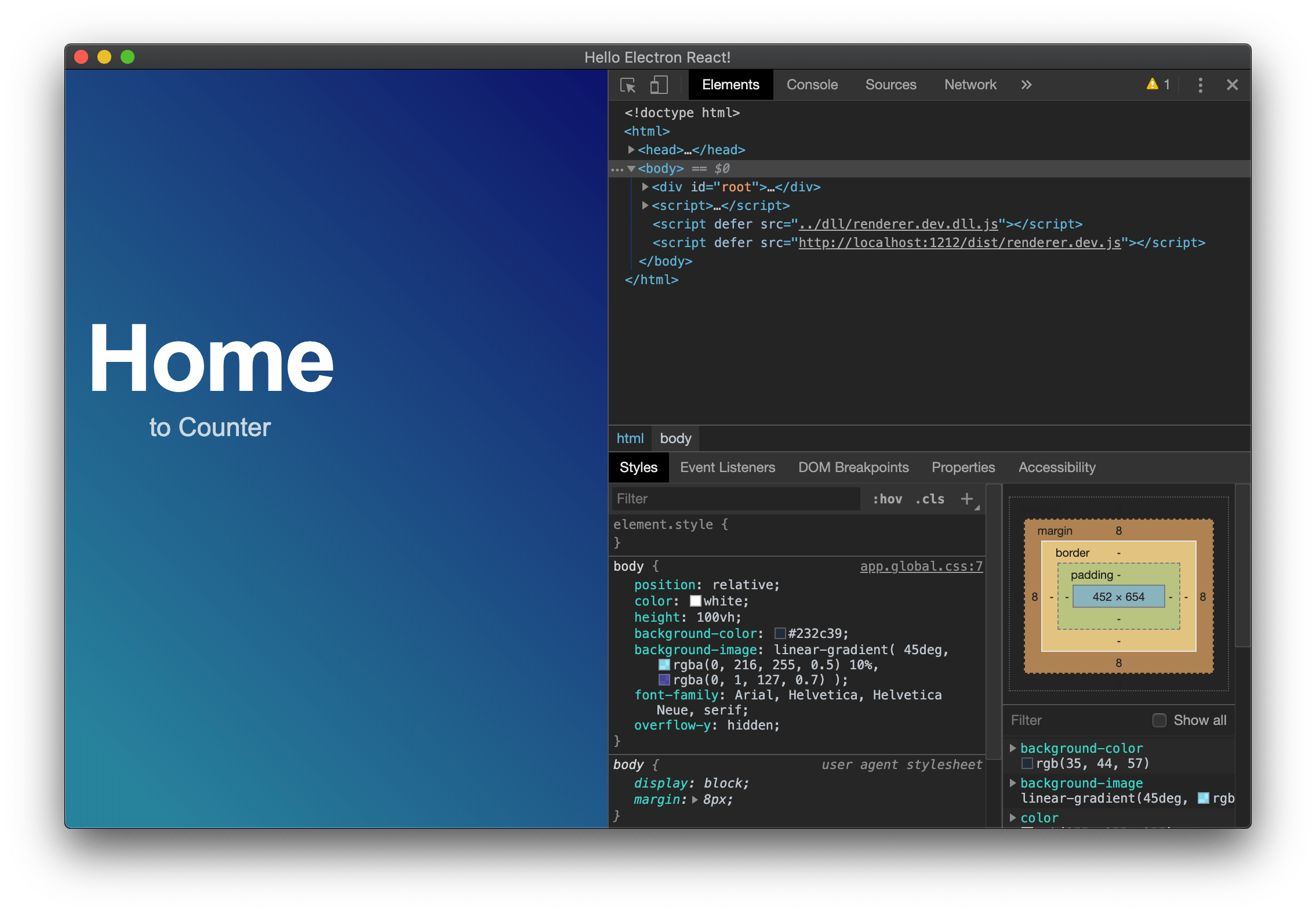
Task: Open the DevTools three-dot menu
Action: point(1200,85)
